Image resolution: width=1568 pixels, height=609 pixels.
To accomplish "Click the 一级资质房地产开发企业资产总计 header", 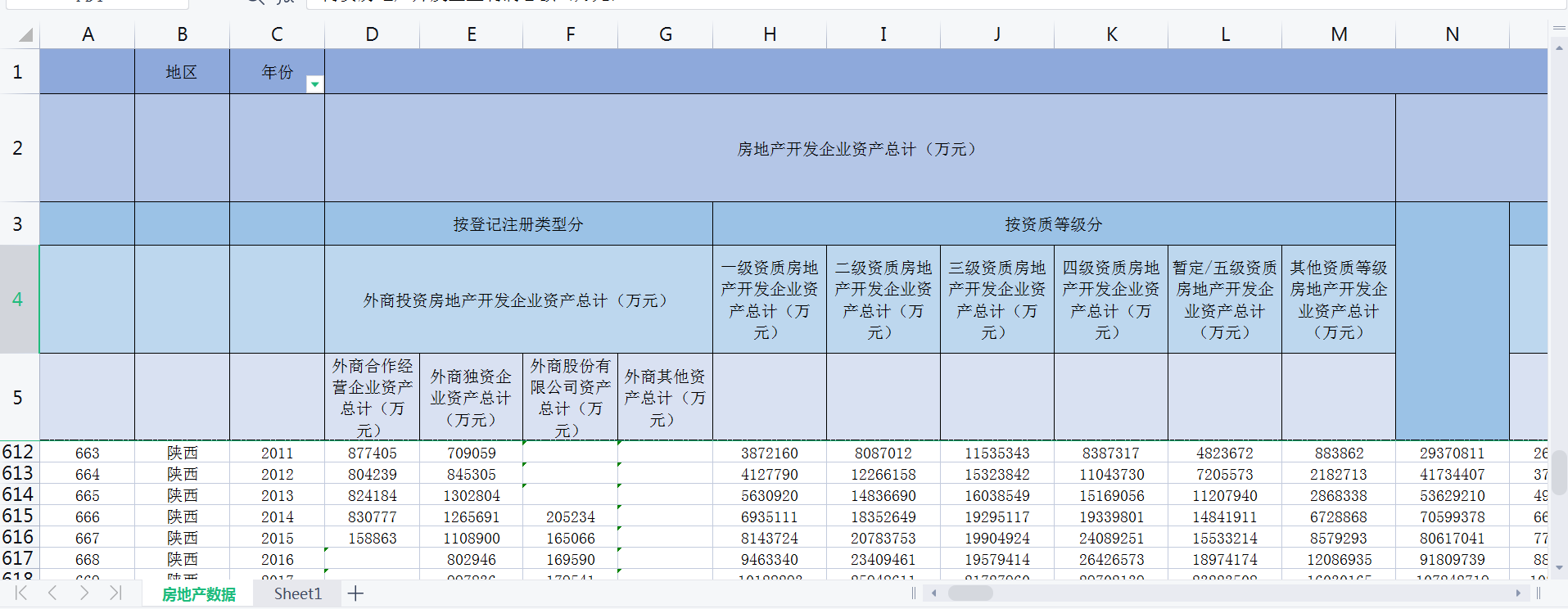I will click(x=770, y=300).
